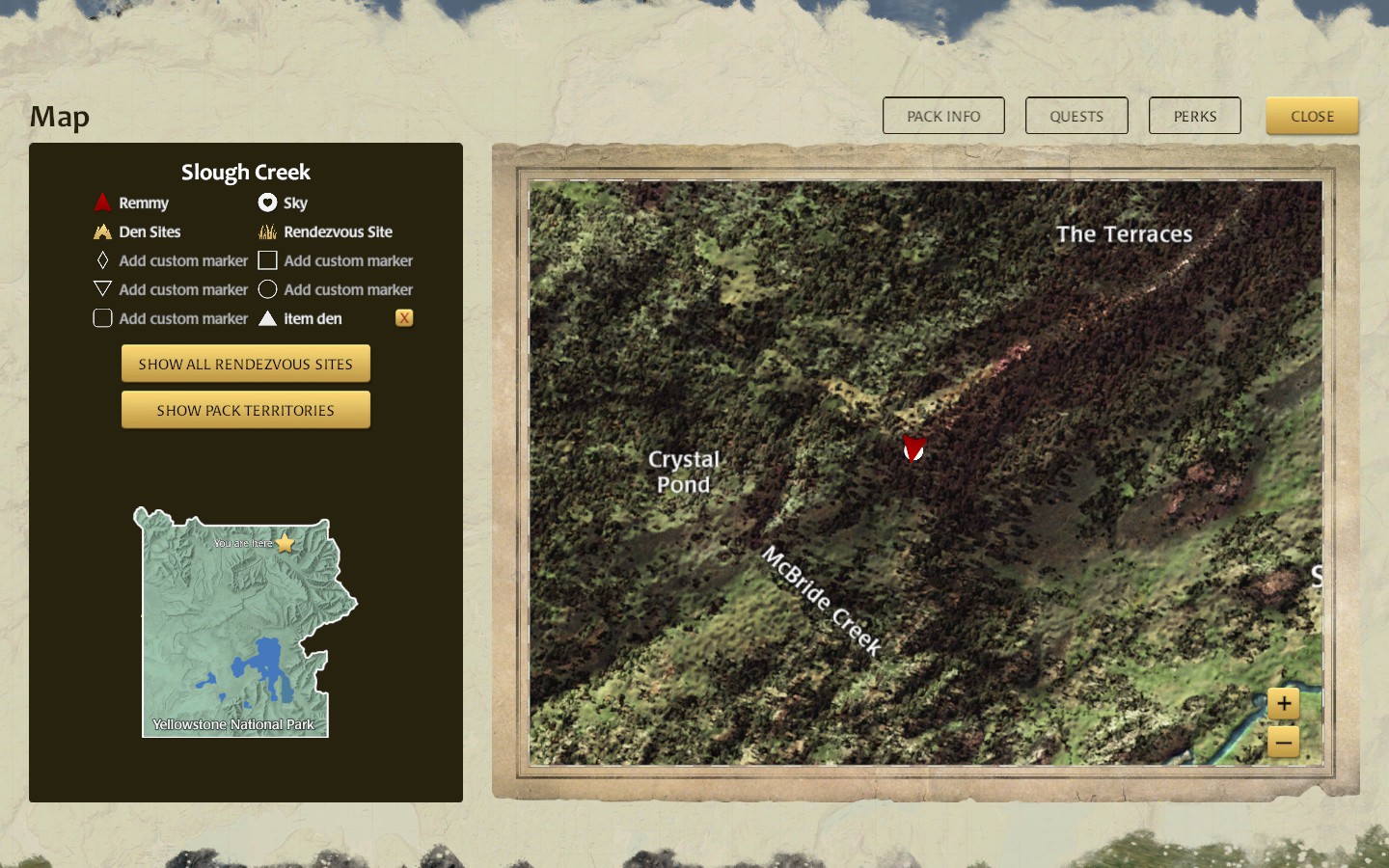This screenshot has width=1389, height=868.
Task: Zoom out on the map
Action: (1284, 742)
